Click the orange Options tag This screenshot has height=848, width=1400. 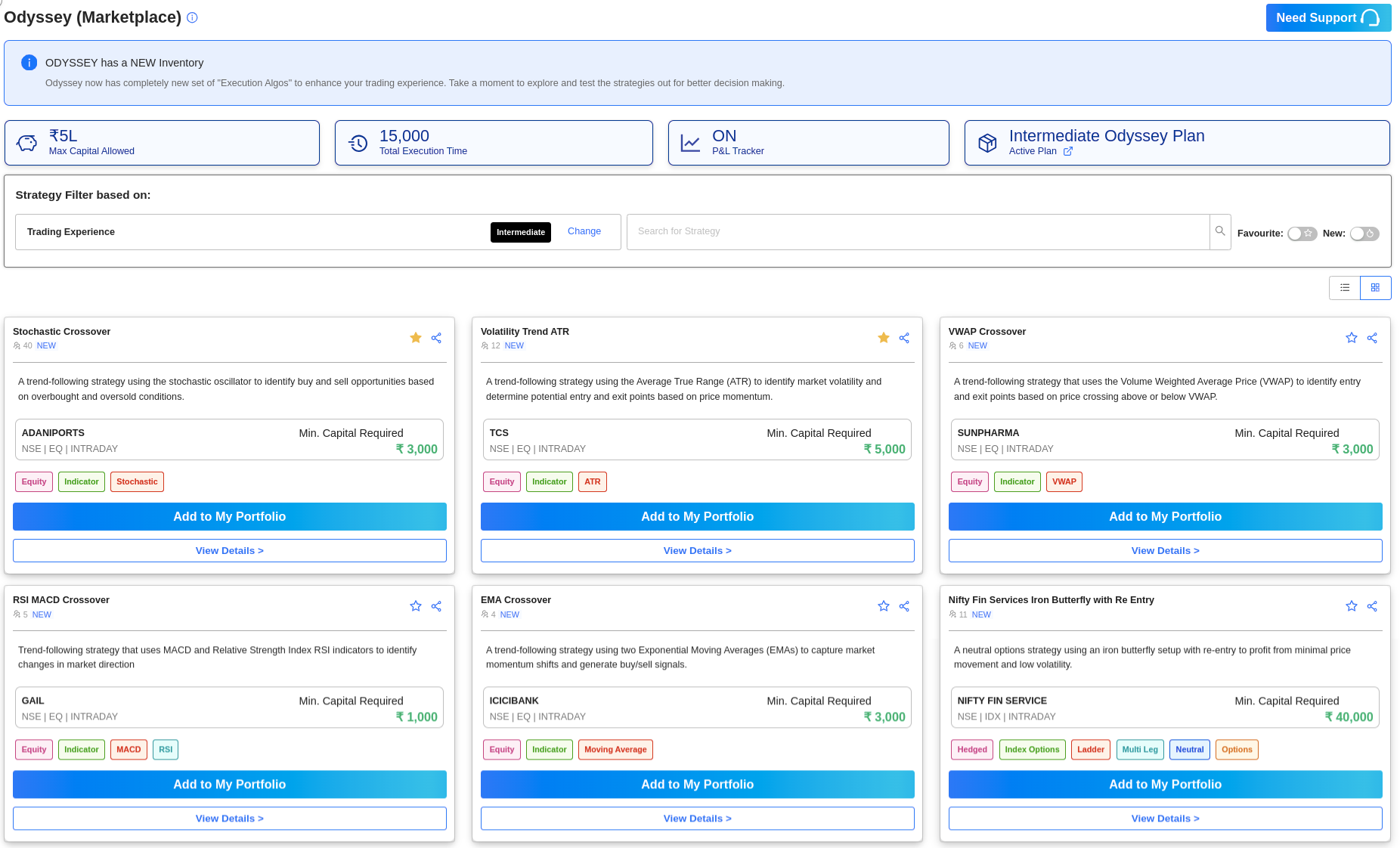(x=1237, y=750)
